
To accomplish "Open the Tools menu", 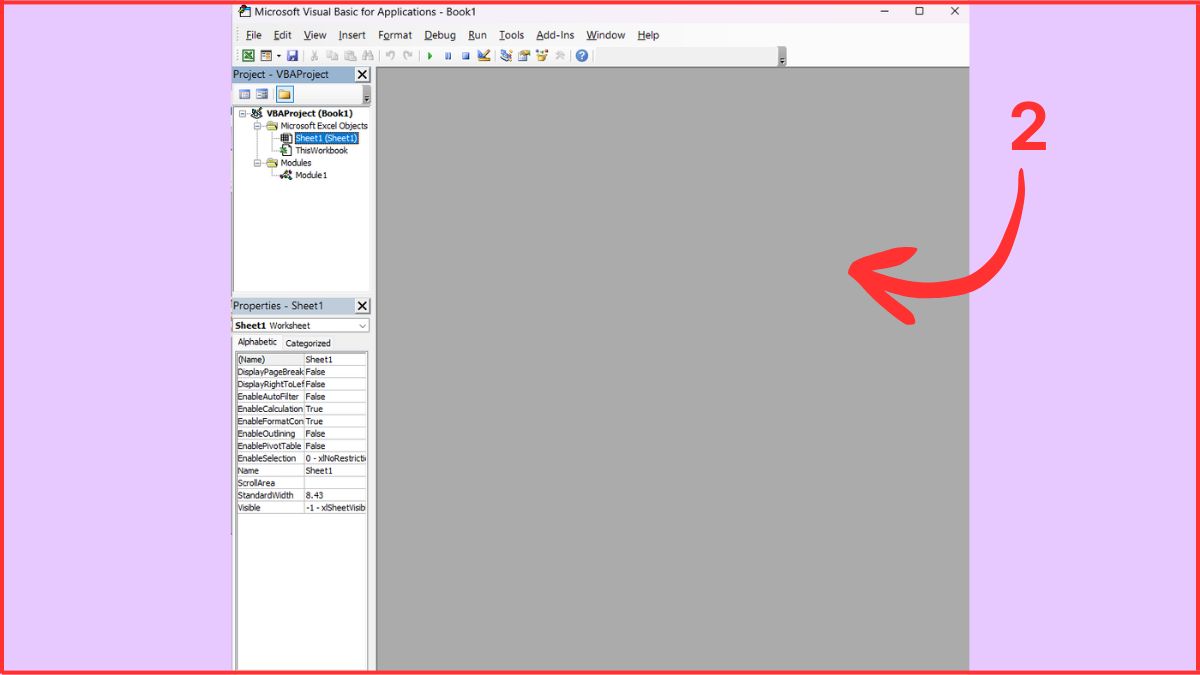I will click(x=512, y=35).
